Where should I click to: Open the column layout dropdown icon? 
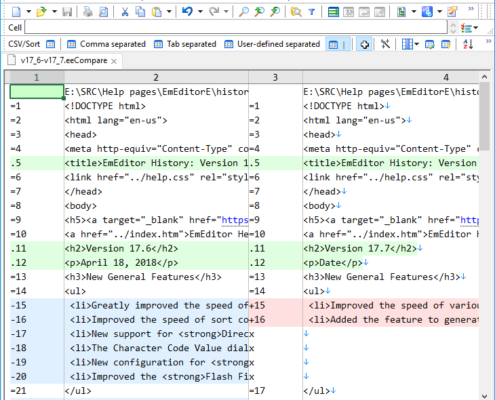[x=410, y=44]
